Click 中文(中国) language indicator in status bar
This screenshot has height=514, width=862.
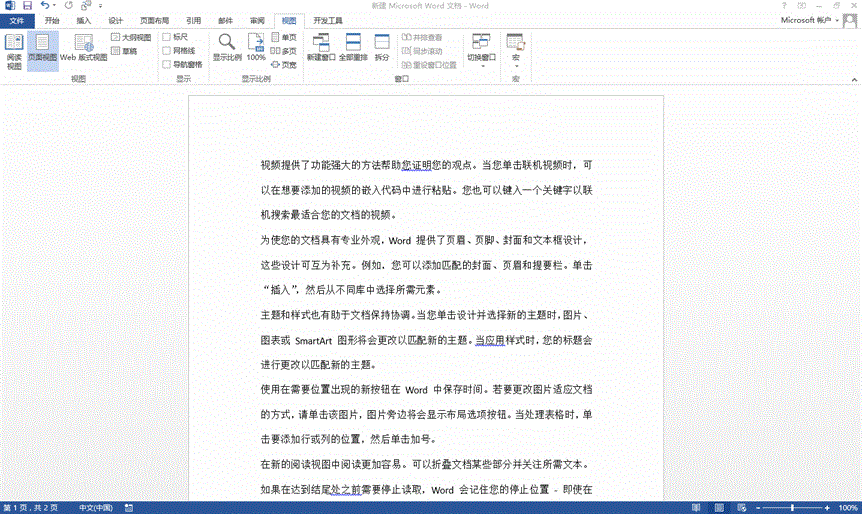(x=96, y=508)
